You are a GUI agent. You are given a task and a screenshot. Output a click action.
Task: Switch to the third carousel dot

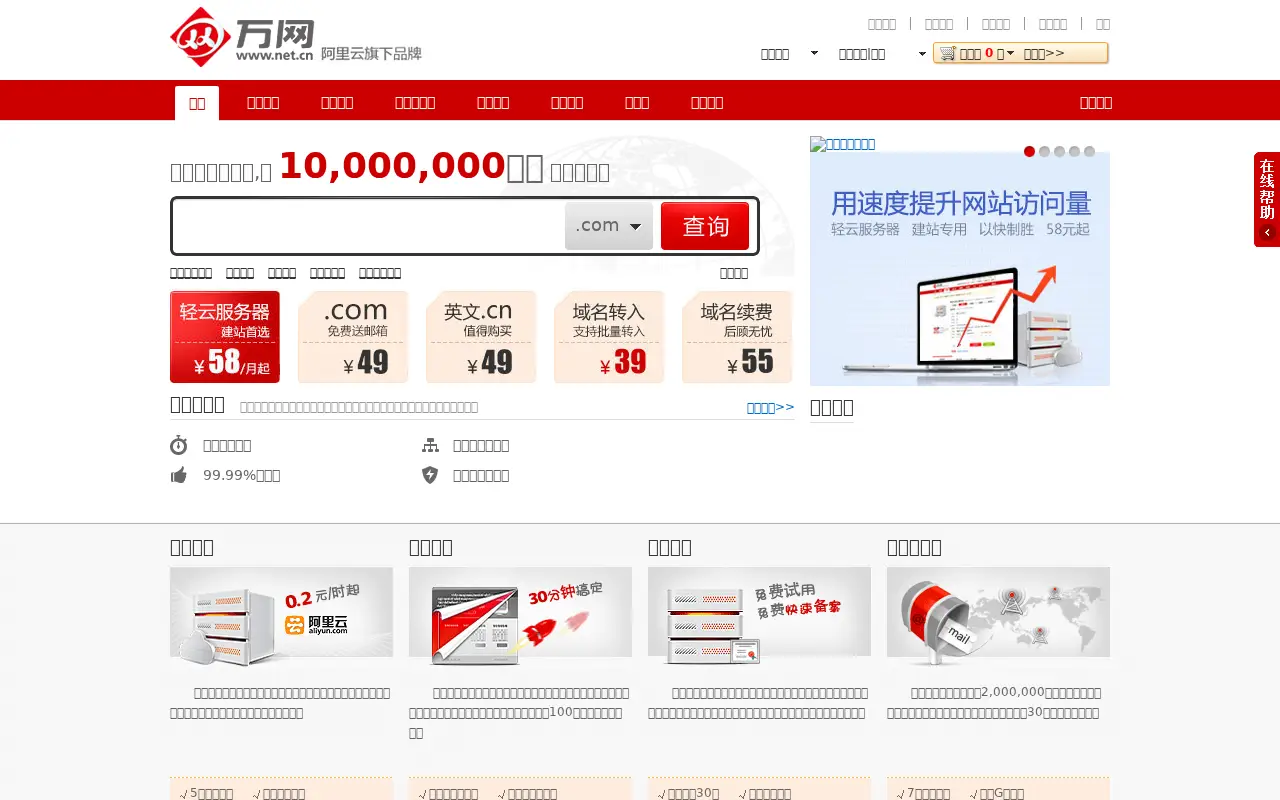tap(1059, 152)
